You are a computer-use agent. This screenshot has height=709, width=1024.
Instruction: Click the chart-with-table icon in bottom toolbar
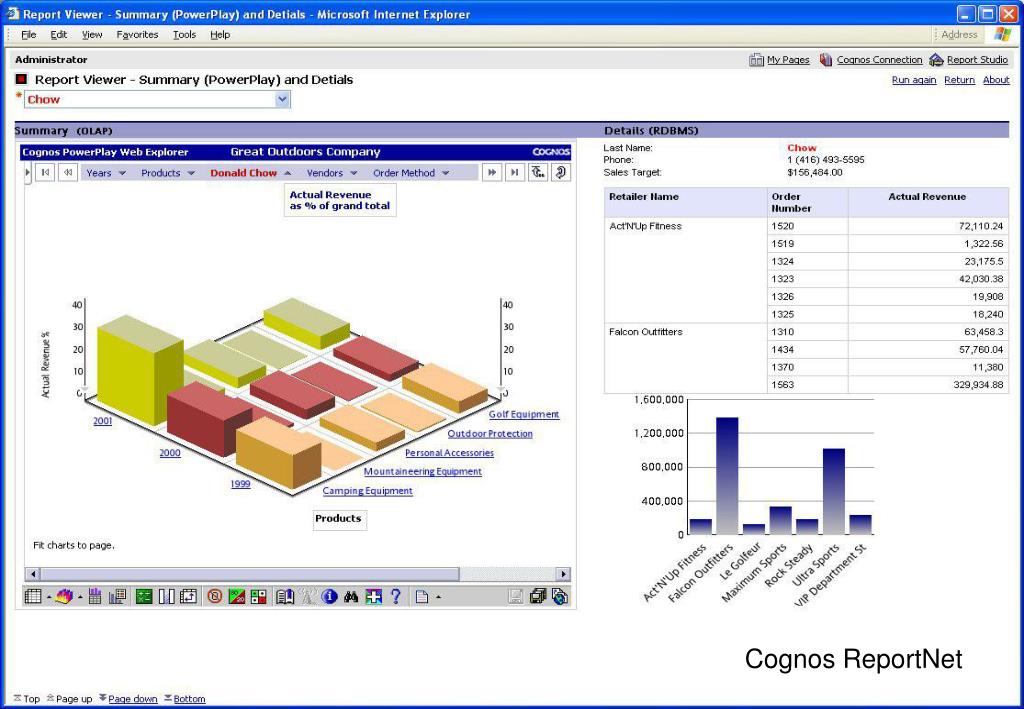pyautogui.click(x=118, y=596)
